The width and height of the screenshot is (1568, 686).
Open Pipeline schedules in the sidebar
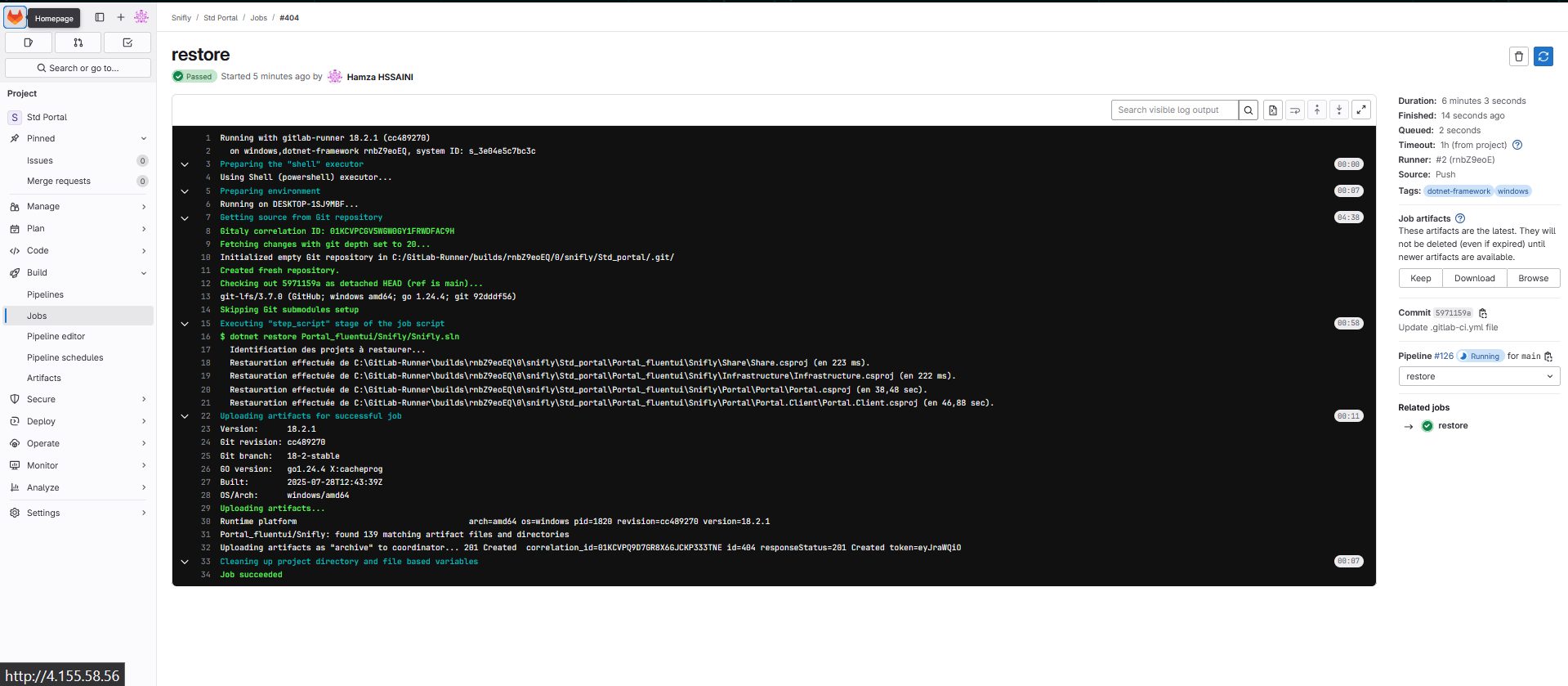[78, 358]
